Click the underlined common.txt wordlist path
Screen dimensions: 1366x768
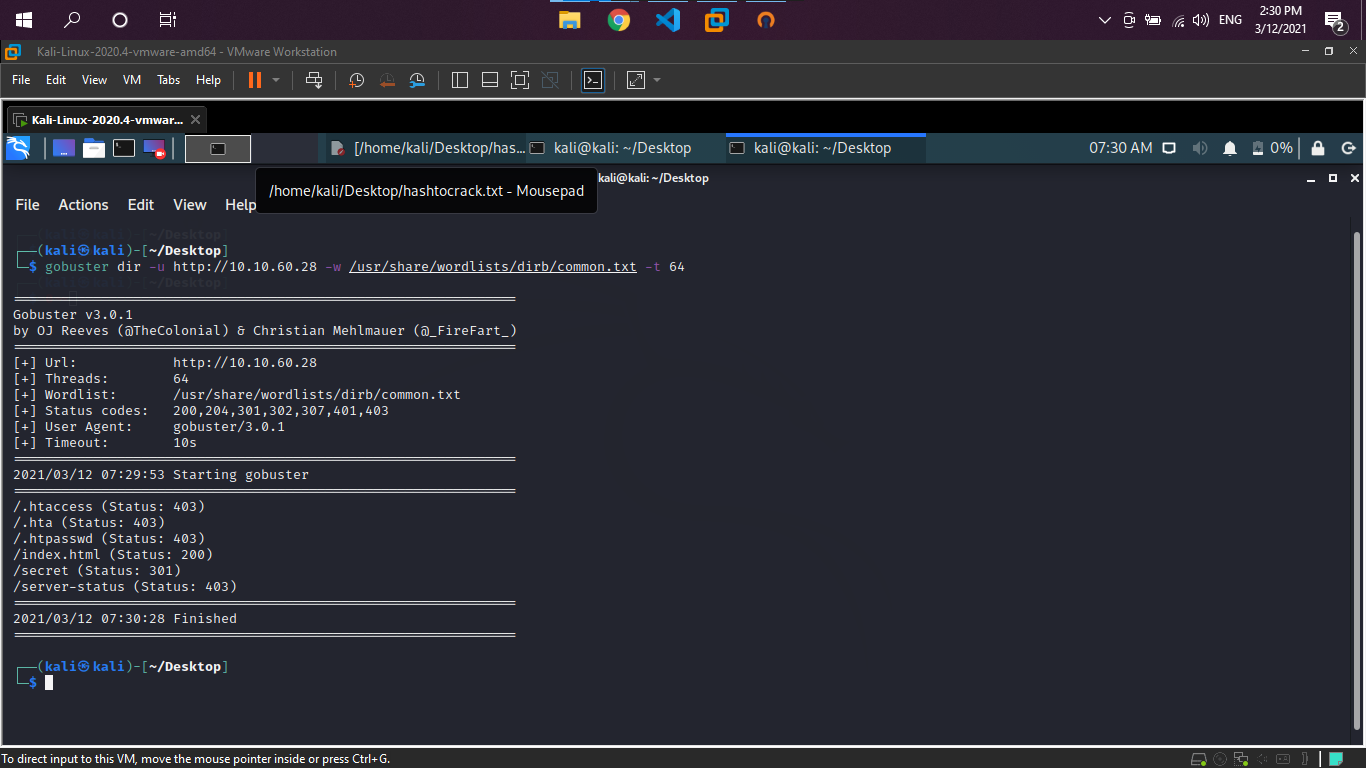tap(493, 267)
